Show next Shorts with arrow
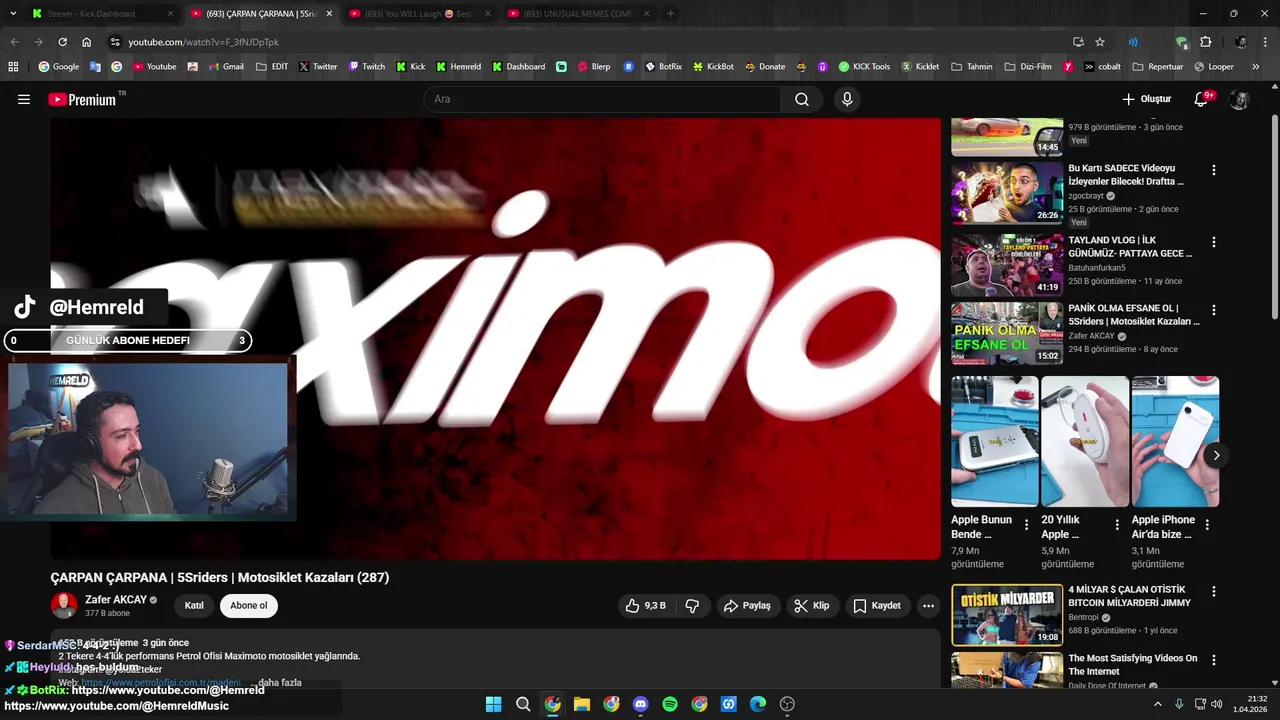Viewport: 1280px width, 720px height. tap(1216, 455)
